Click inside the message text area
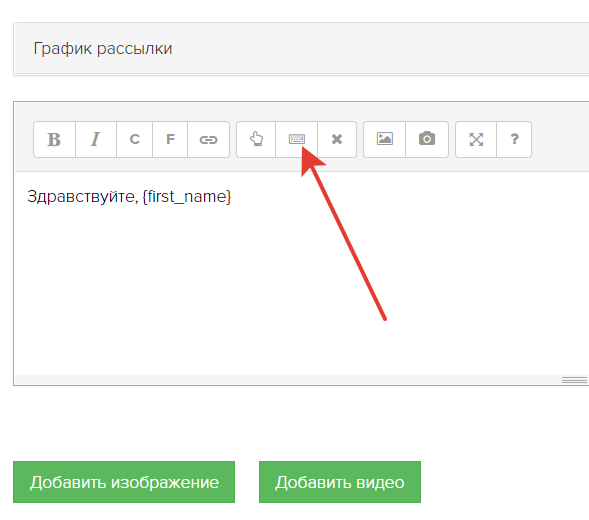 pyautogui.click(x=302, y=273)
